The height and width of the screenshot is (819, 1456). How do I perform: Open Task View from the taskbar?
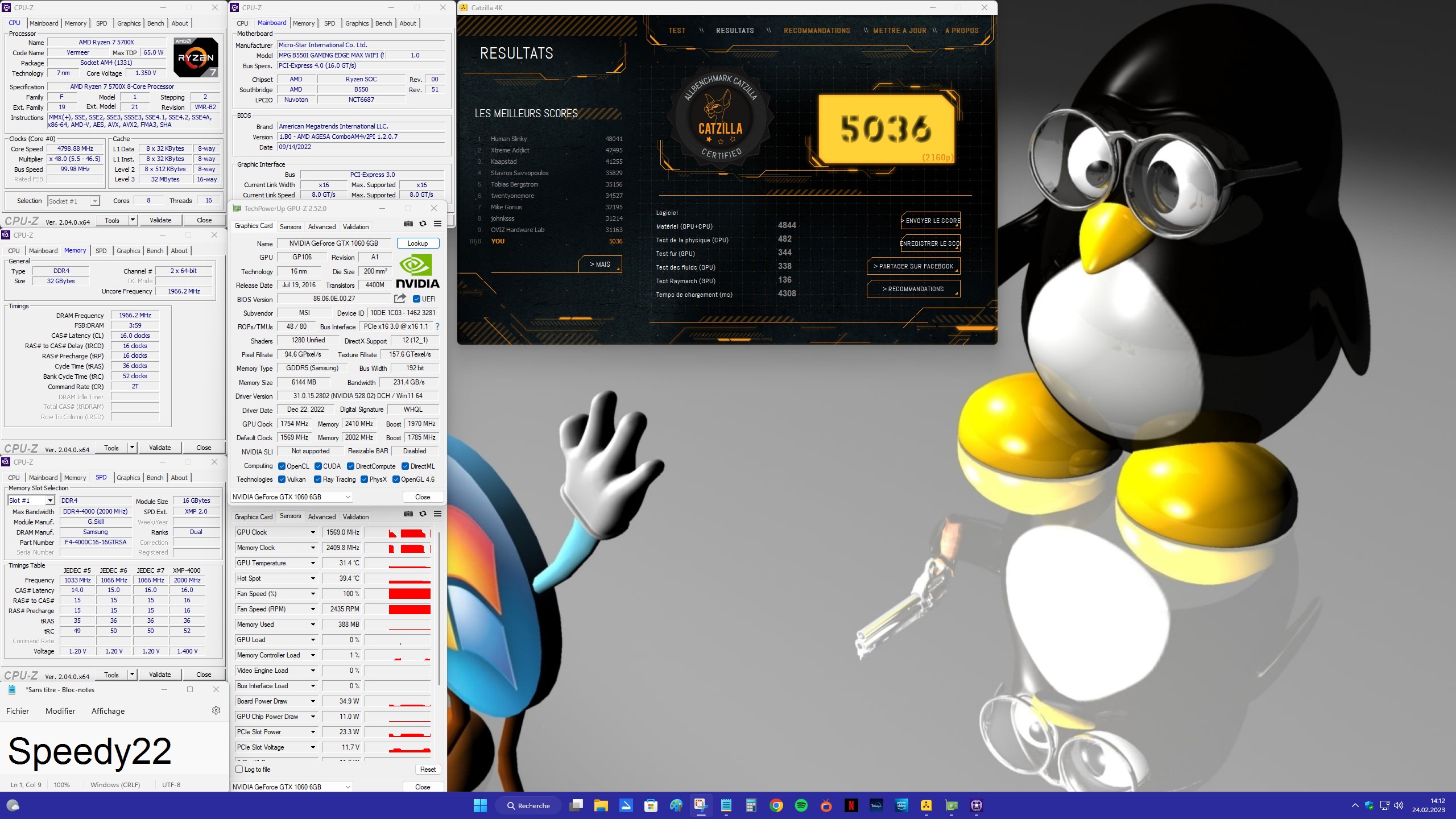[x=576, y=805]
